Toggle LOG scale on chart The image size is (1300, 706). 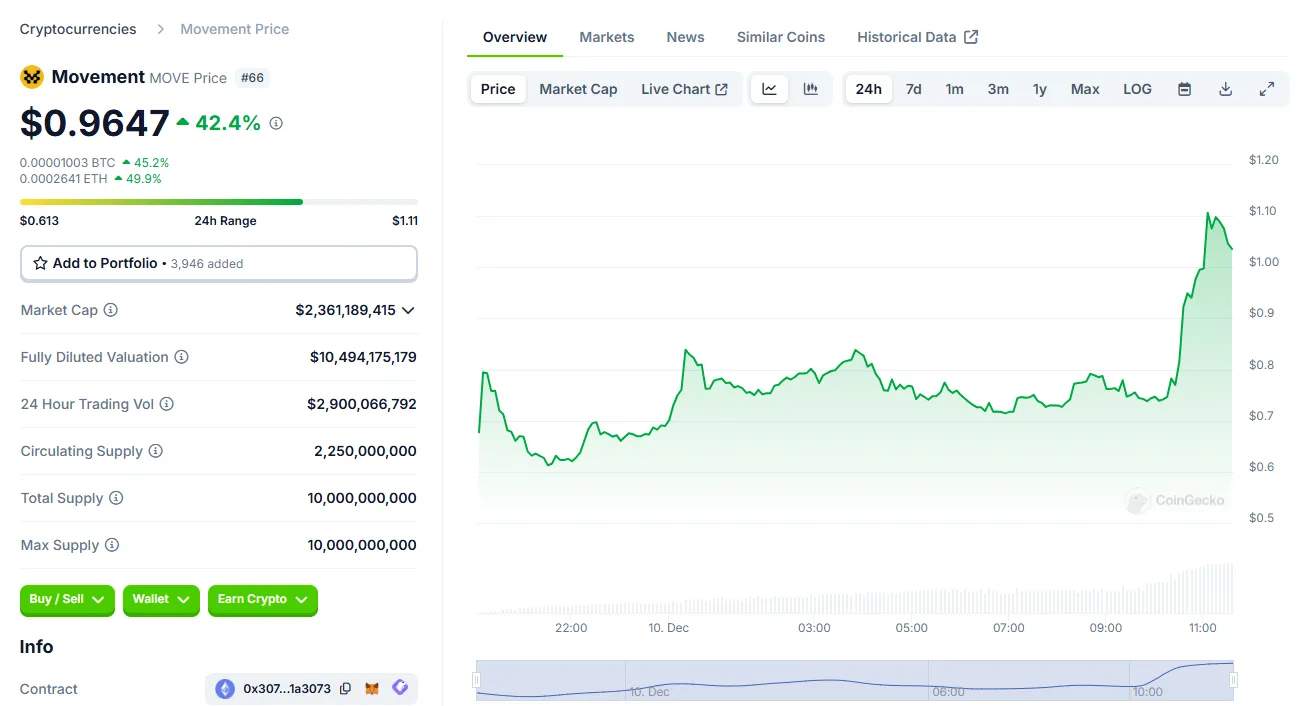1137,89
